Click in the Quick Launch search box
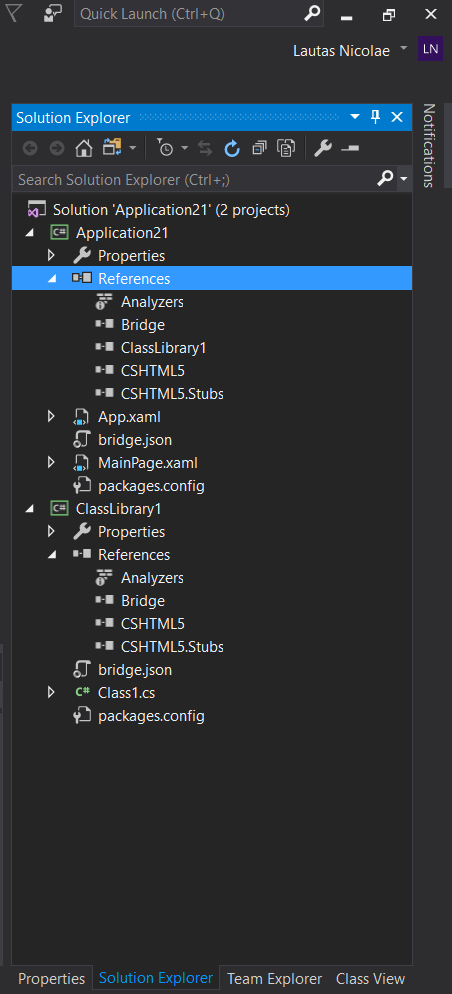 [x=190, y=13]
